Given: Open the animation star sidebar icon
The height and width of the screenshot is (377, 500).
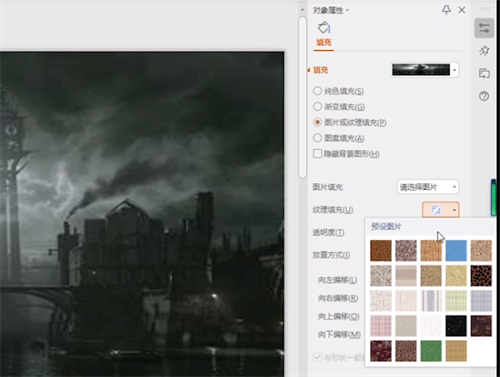Looking at the screenshot, I should pyautogui.click(x=484, y=51).
